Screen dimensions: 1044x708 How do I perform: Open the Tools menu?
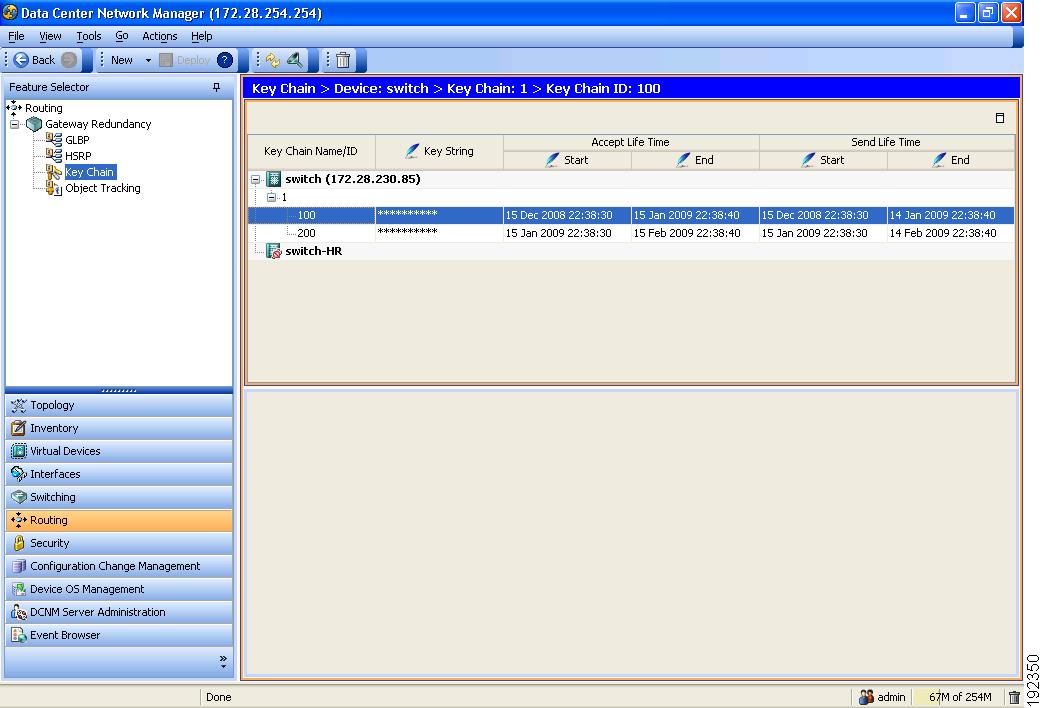tap(88, 36)
